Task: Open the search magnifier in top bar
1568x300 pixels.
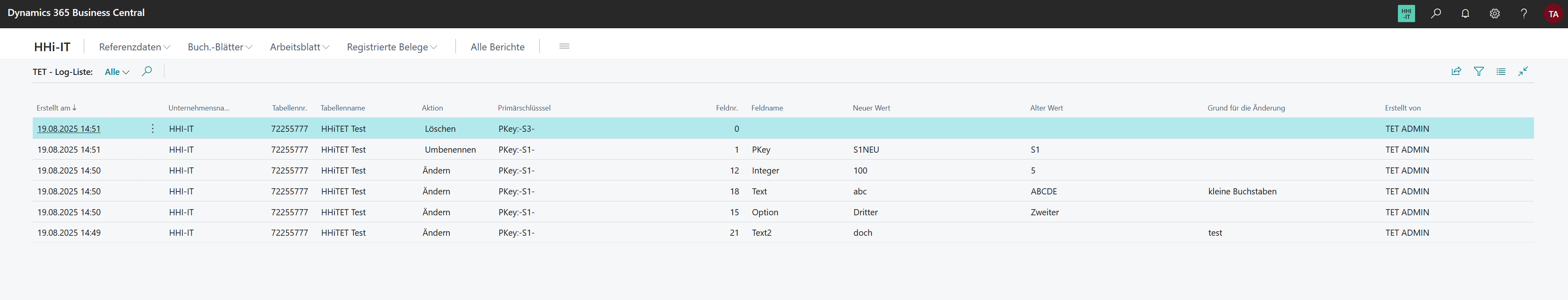Action: point(1436,14)
